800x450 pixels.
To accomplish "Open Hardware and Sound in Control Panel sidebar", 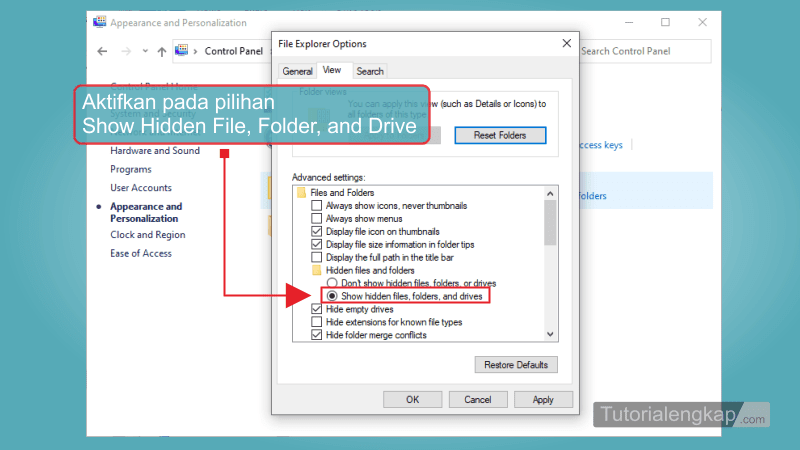I will 155,151.
